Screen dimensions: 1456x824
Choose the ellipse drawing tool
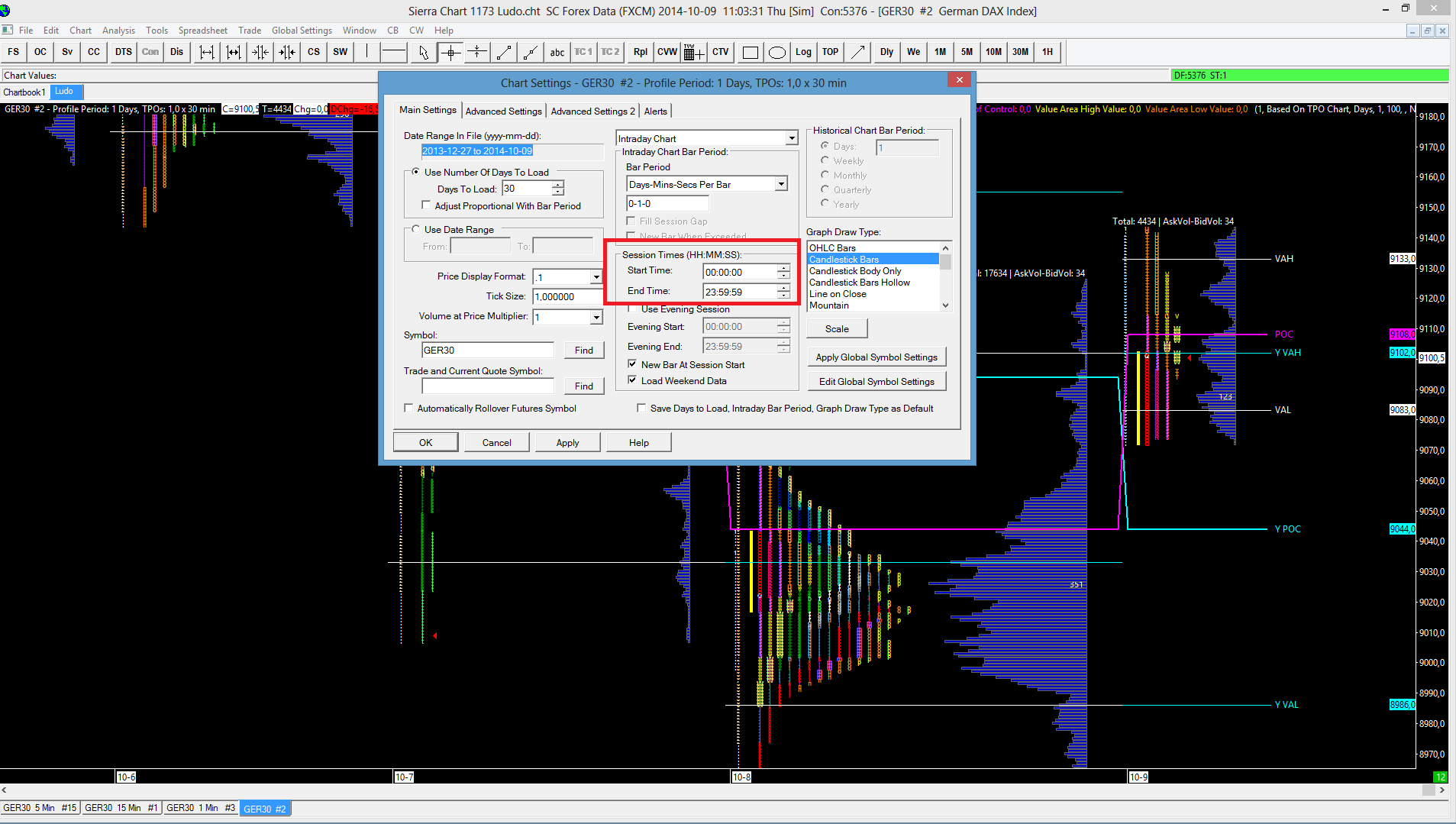[x=776, y=52]
